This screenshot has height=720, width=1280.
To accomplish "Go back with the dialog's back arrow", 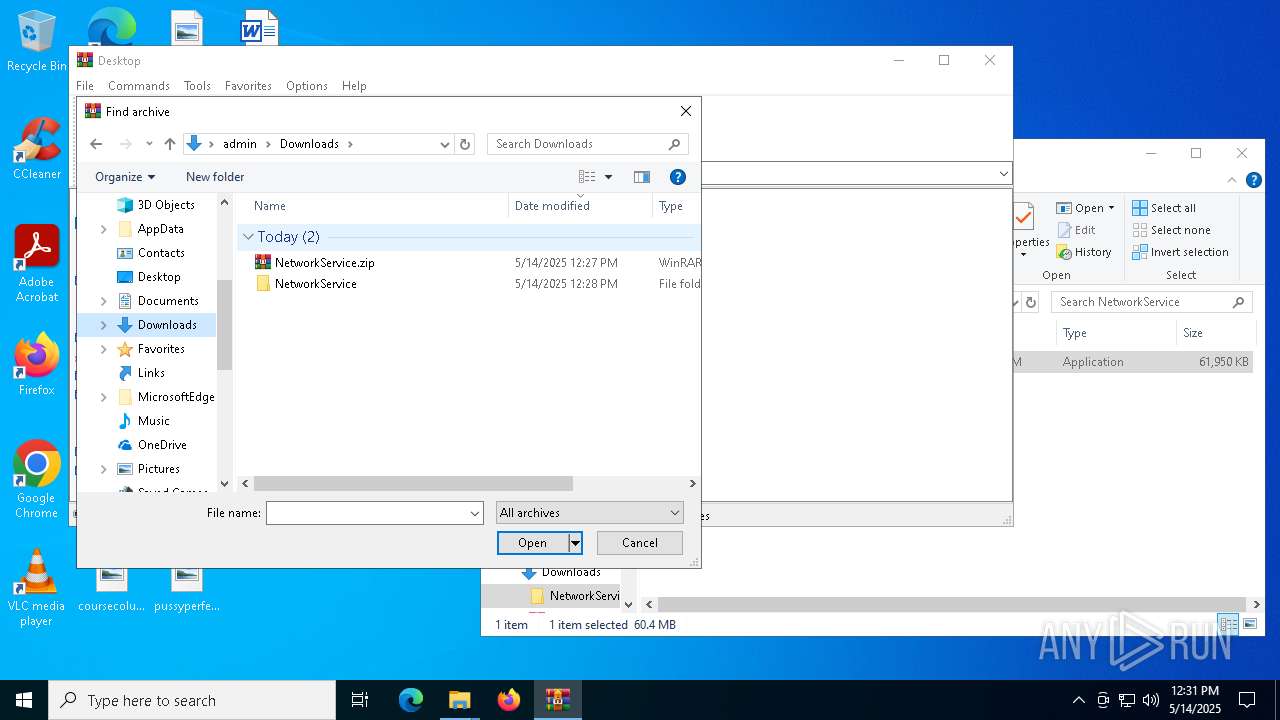I will click(96, 144).
